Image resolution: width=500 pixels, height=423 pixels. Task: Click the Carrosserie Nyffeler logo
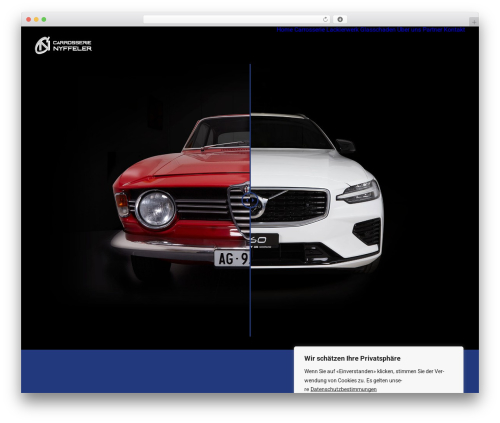63,45
